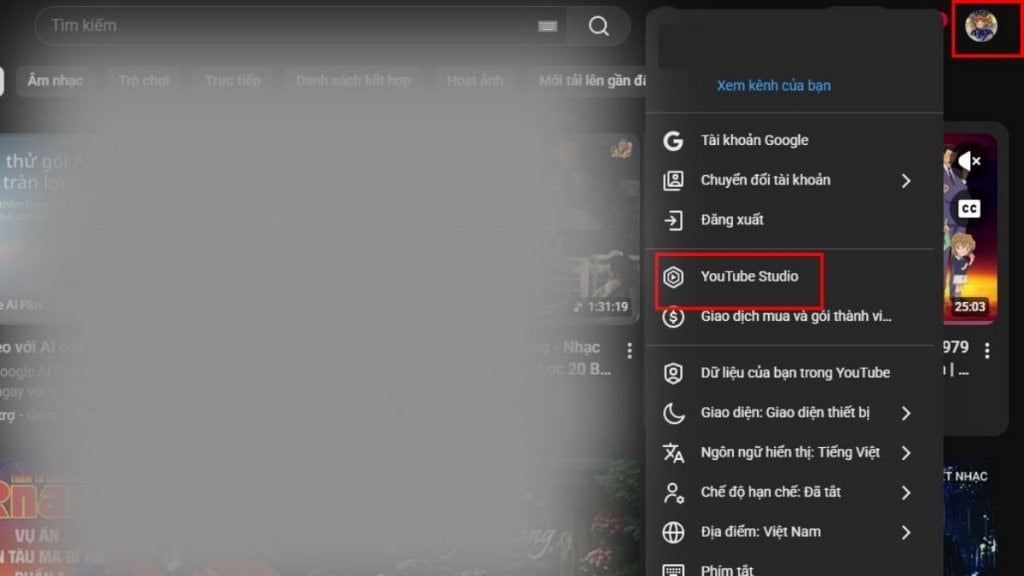This screenshot has width=1024, height=576.
Task: Select the Danh sách kết hợp chip
Action: point(353,81)
